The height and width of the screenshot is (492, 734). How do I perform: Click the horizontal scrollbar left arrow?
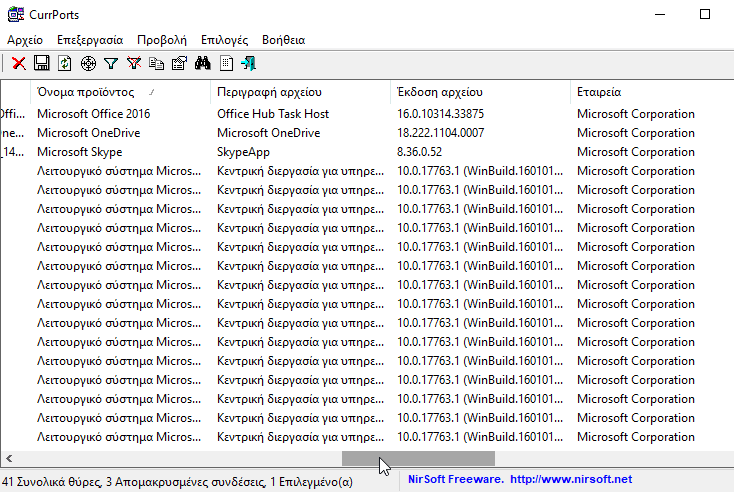click(x=8, y=458)
